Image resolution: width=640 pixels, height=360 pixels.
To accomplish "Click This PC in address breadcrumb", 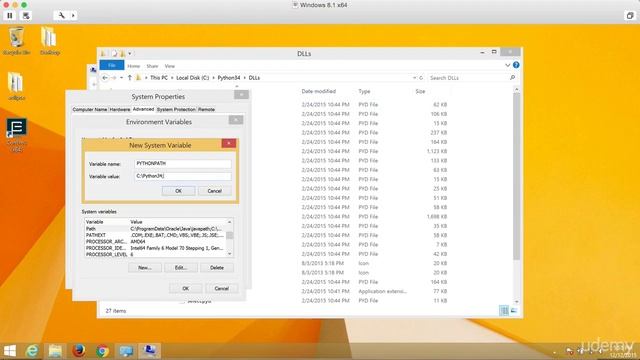I will click(159, 78).
